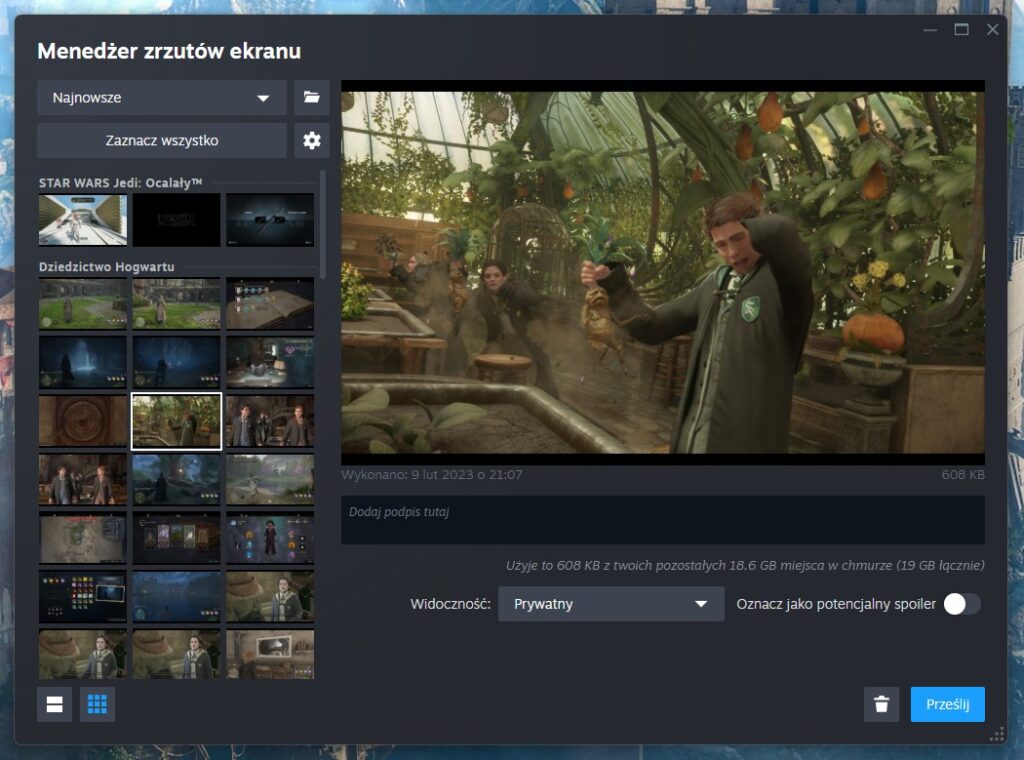
Task: Select the world map thumbnail
Action: point(83,538)
